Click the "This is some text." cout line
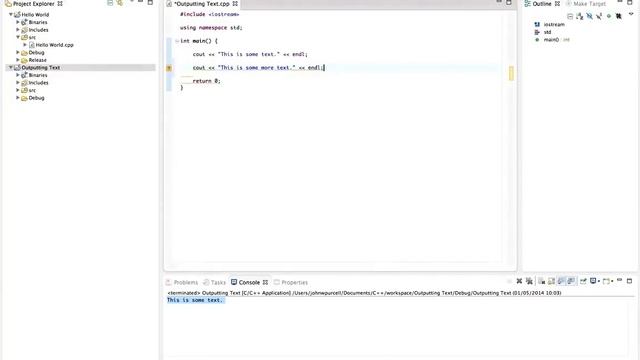The width and height of the screenshot is (640, 360). point(250,54)
